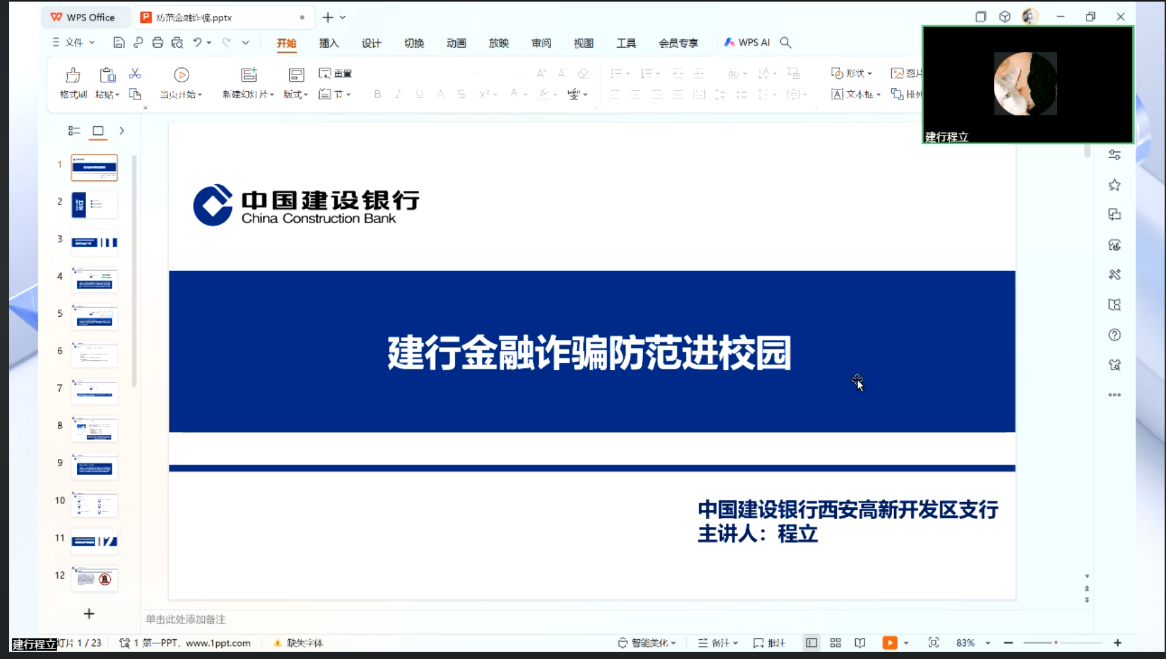This screenshot has width=1166, height=659.
Task: Start slideshow with orange play button
Action: point(889,643)
